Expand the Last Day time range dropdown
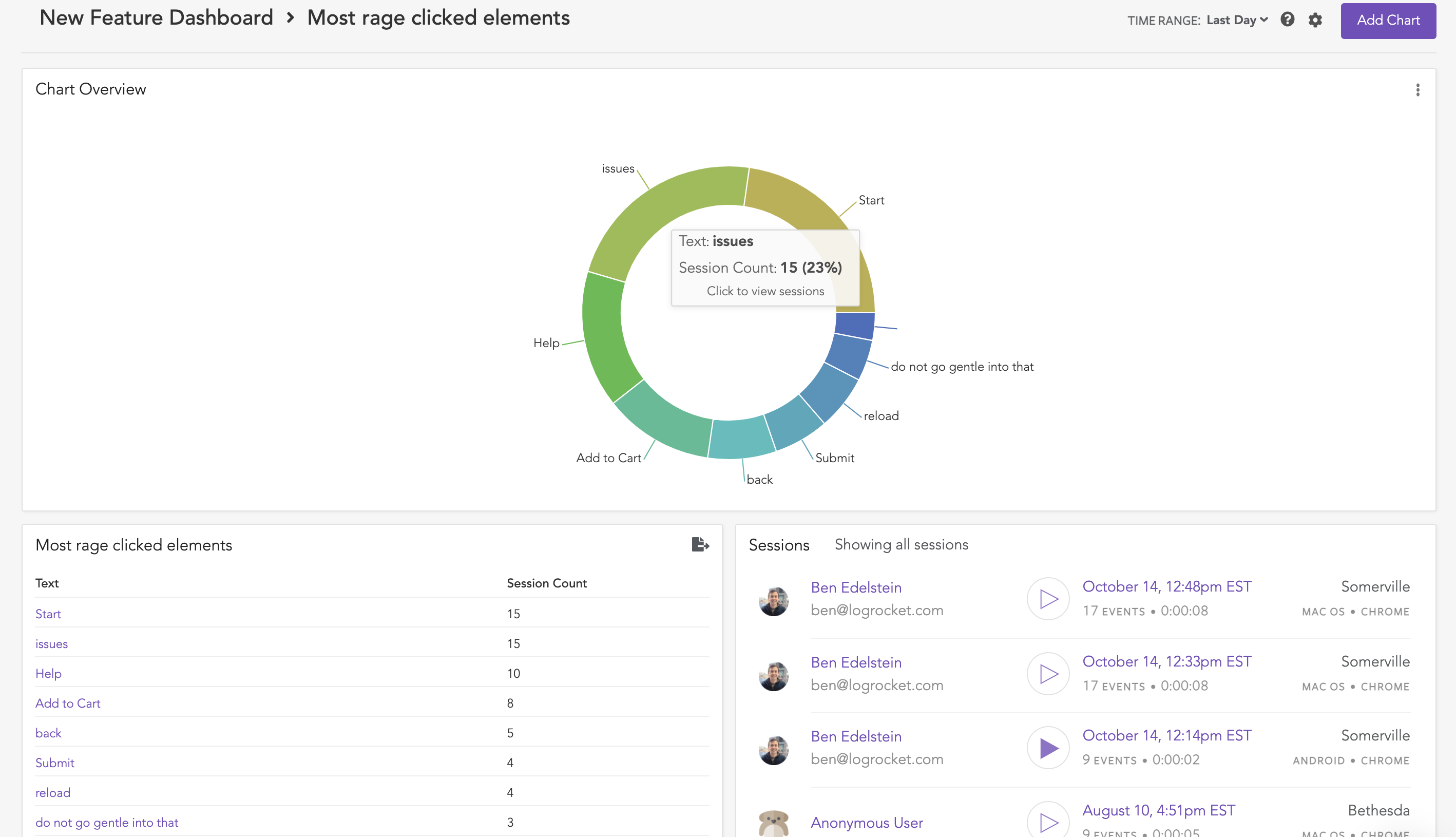Viewport: 1456px width, 837px height. (x=1236, y=20)
